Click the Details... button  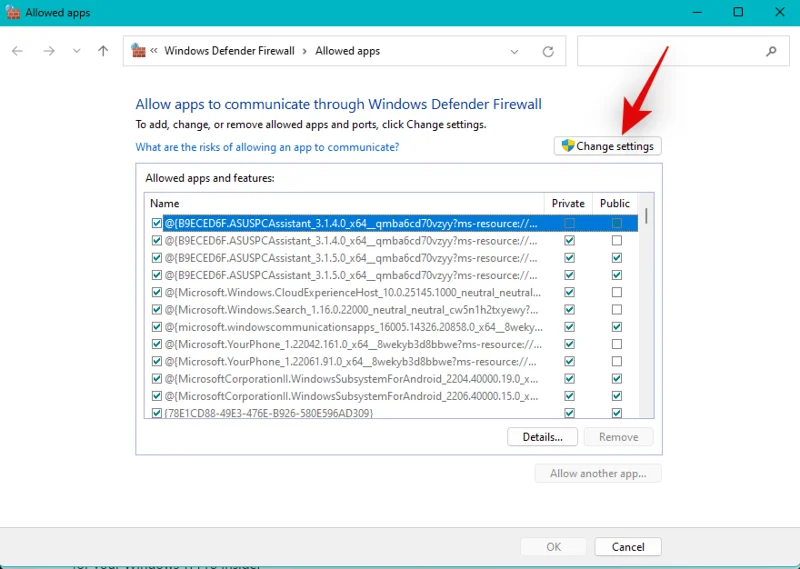pyautogui.click(x=542, y=437)
